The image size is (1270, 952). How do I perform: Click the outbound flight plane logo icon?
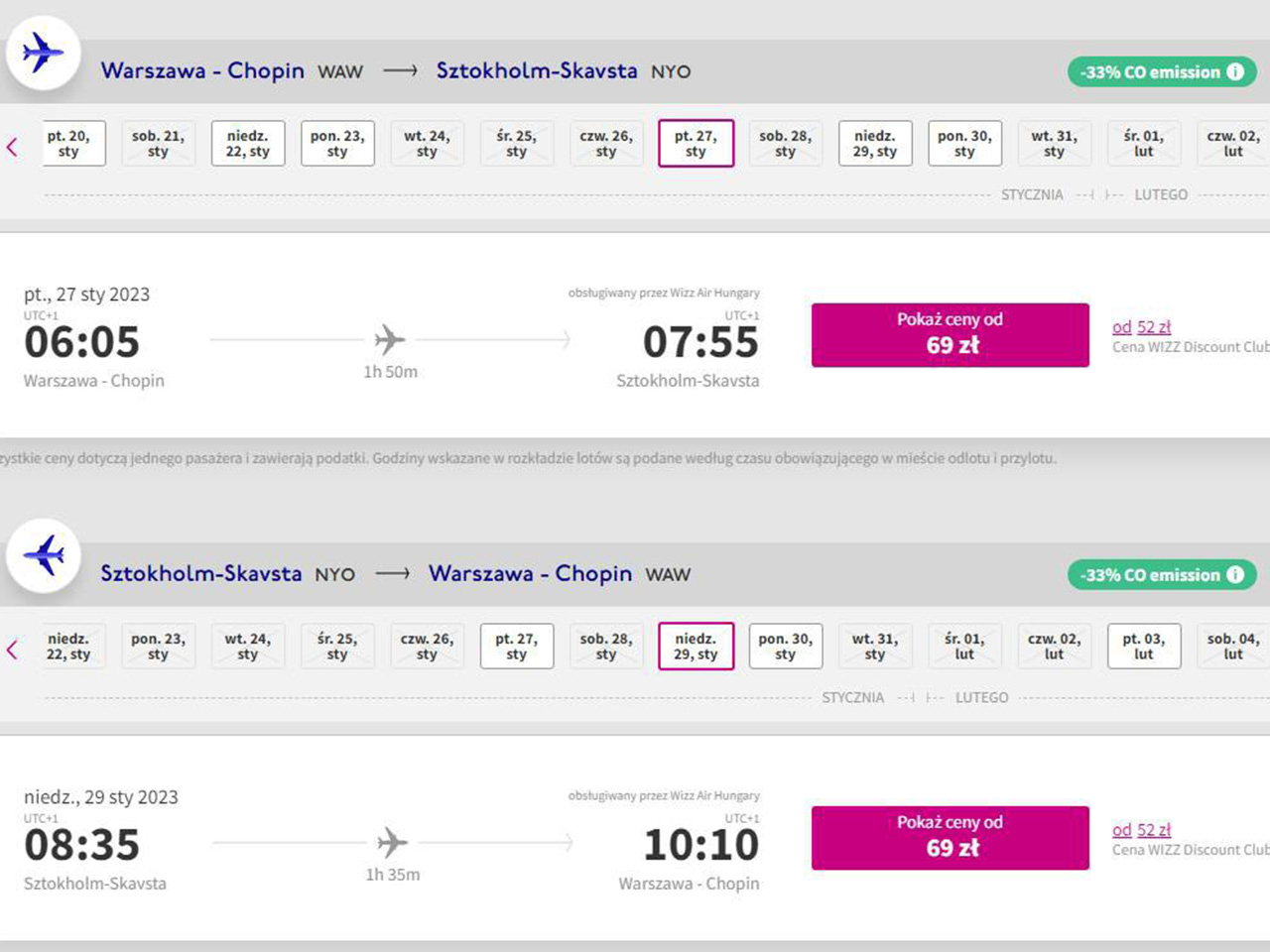pos(43,53)
